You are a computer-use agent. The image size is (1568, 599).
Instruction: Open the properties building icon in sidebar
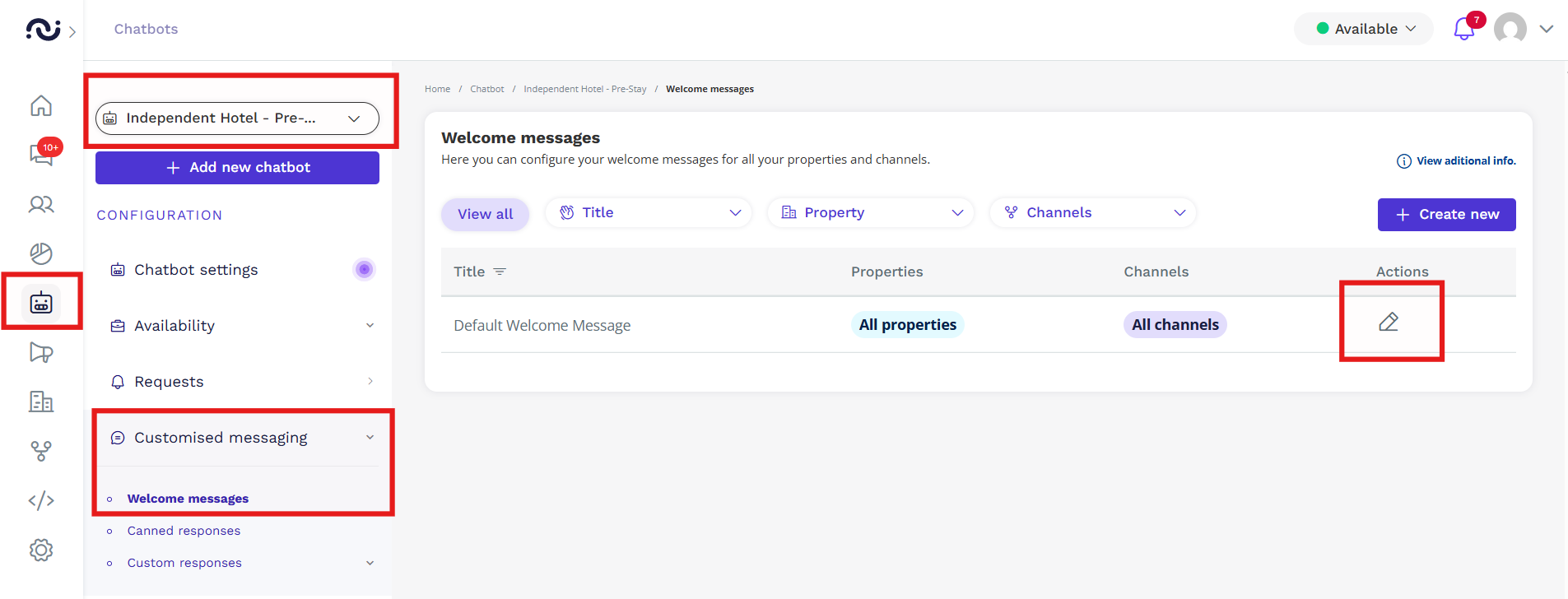point(41,402)
